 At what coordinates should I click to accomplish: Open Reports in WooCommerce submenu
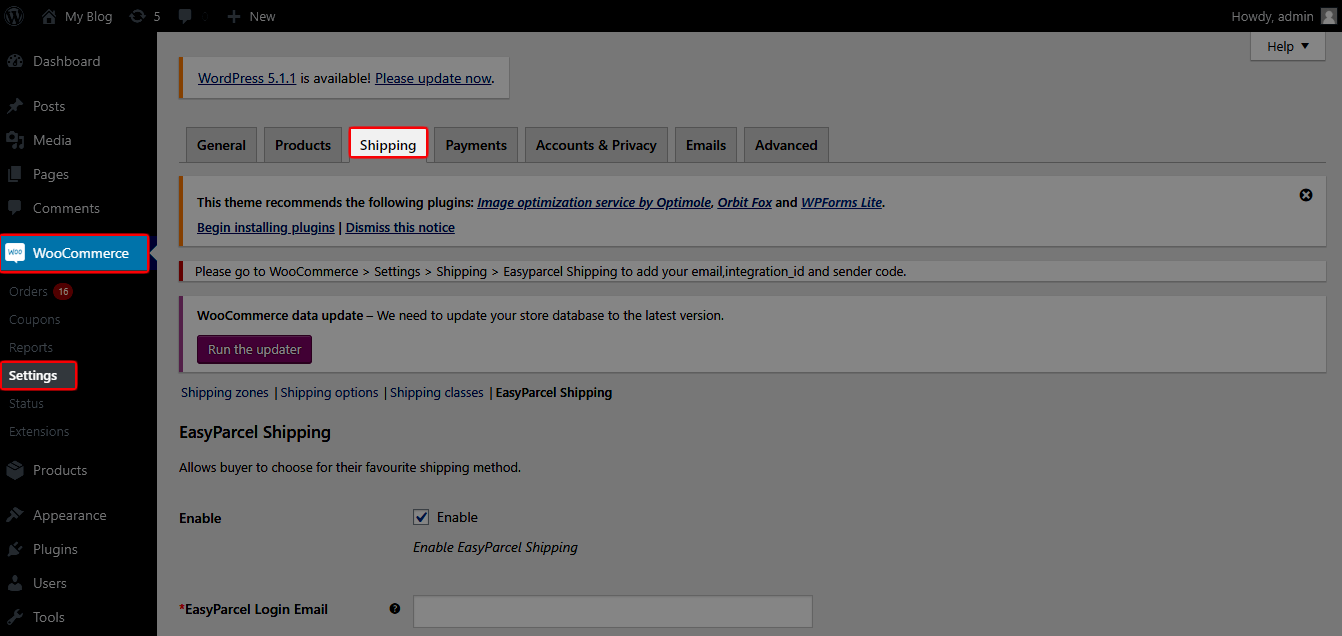(x=31, y=348)
